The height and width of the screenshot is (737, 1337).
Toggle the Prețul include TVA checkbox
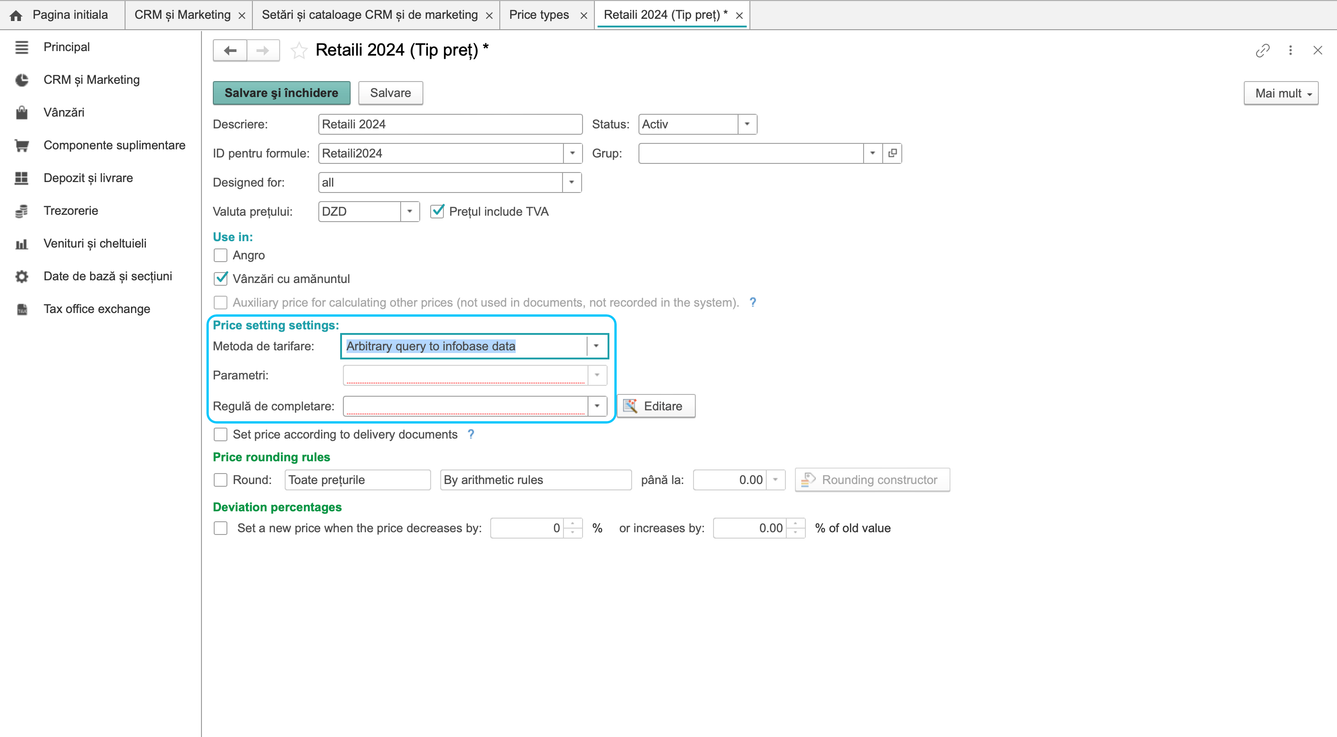pos(437,211)
